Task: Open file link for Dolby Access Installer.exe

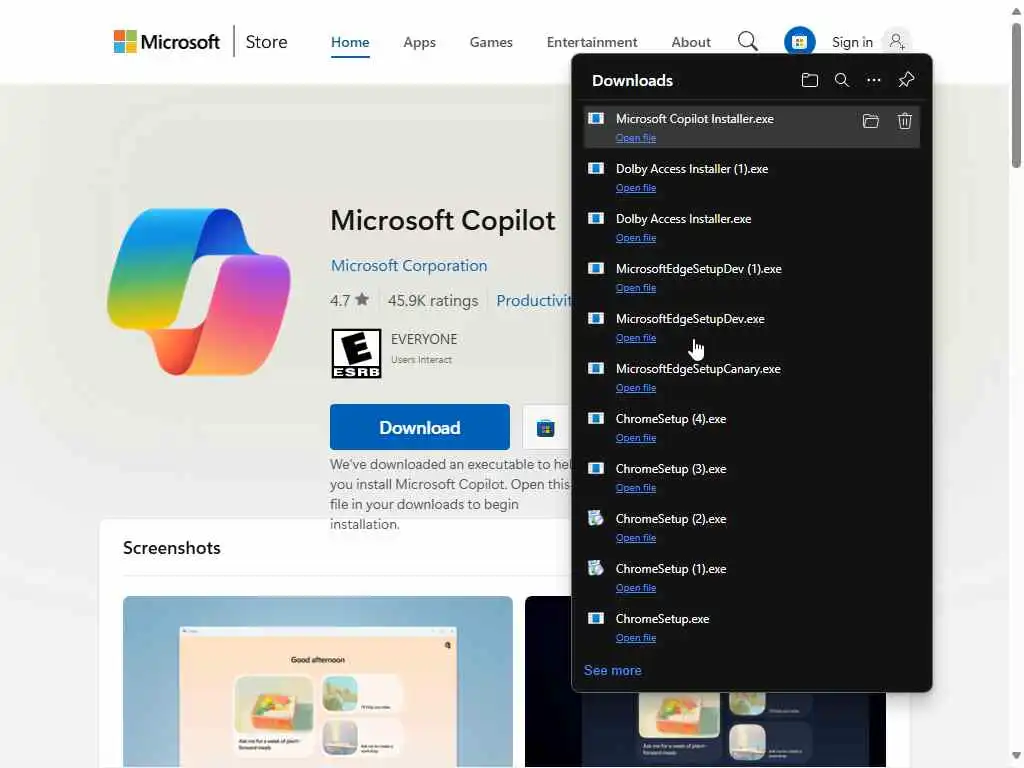Action: 635,238
